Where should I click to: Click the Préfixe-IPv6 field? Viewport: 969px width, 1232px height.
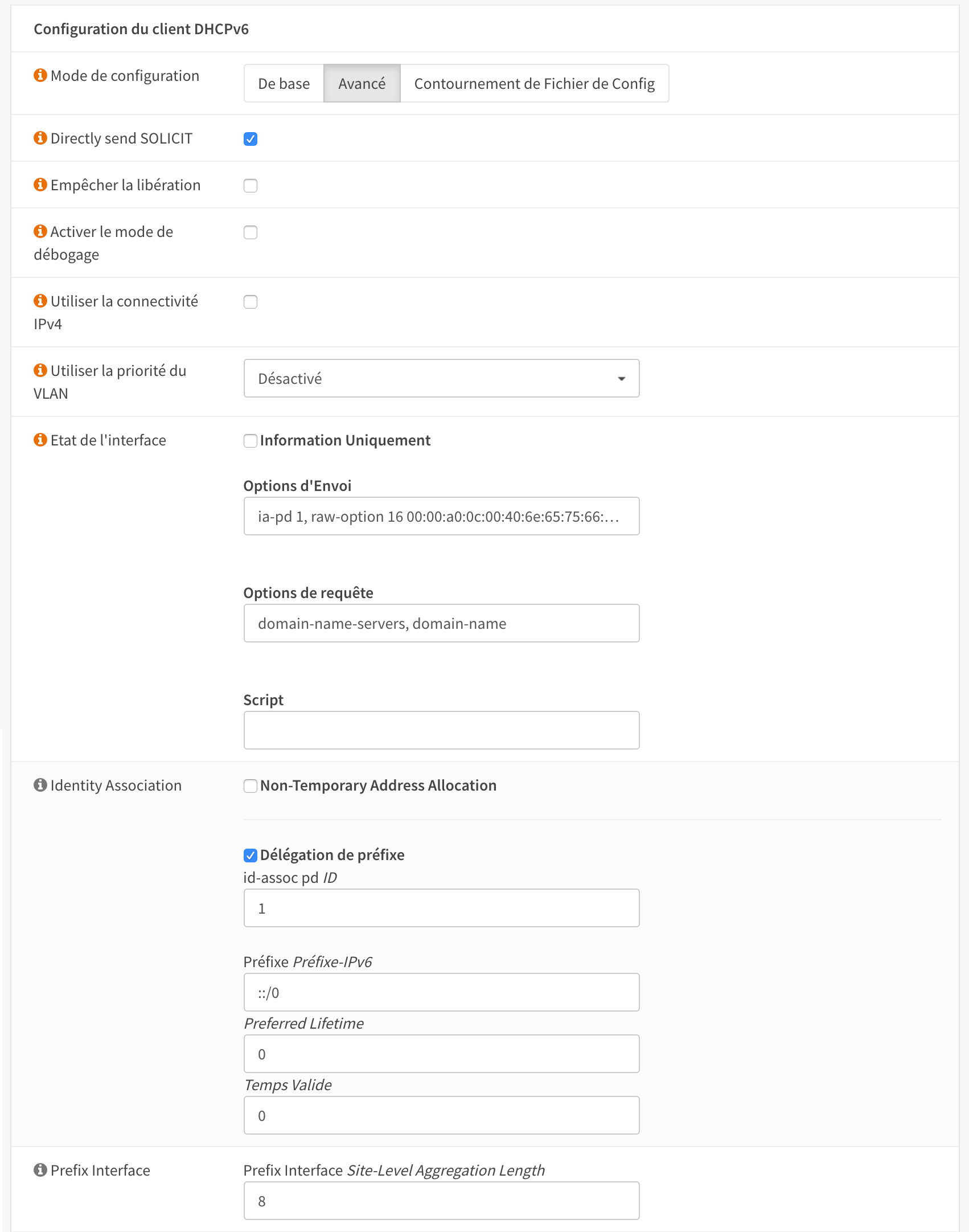click(441, 992)
